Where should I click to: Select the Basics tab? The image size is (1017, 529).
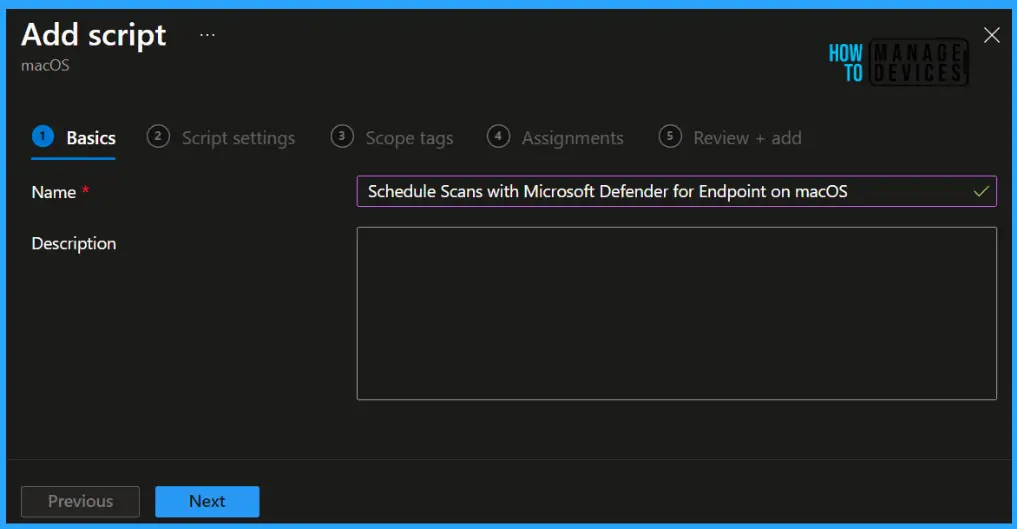[73, 137]
